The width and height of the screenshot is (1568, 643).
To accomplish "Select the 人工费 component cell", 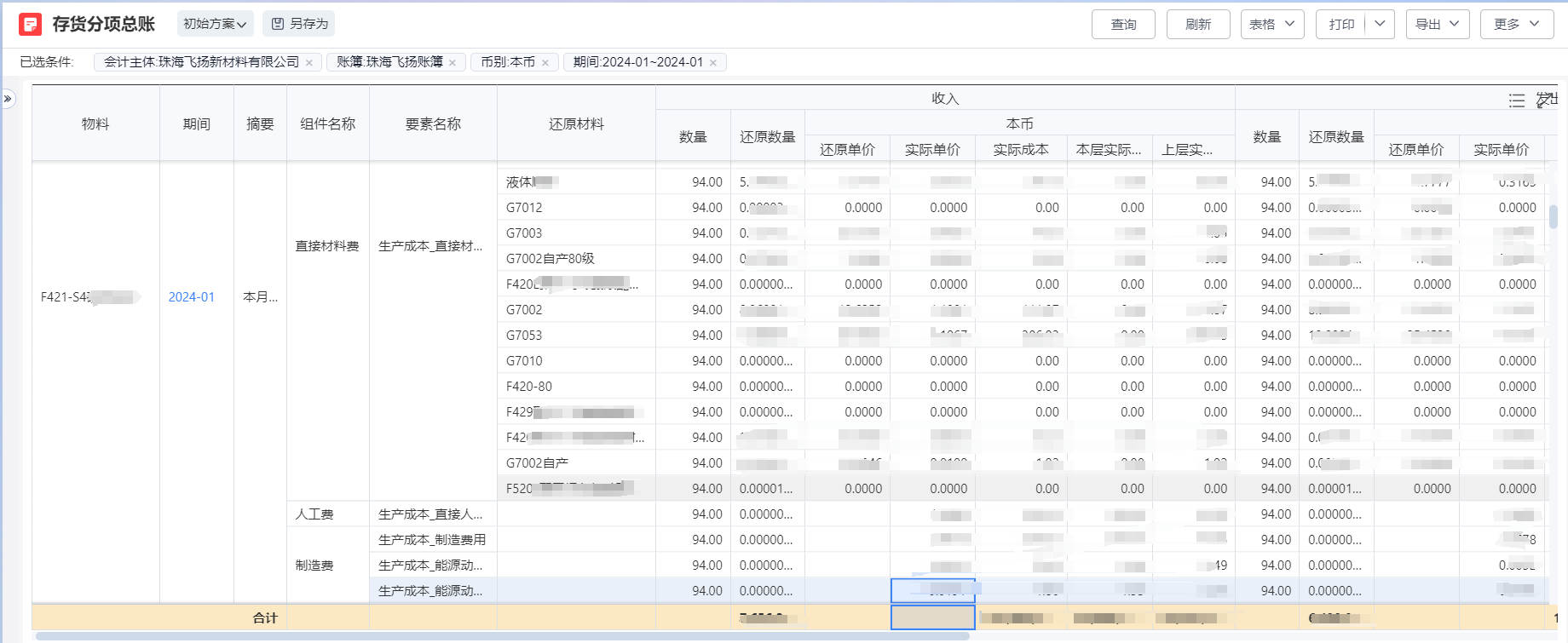I will (327, 514).
